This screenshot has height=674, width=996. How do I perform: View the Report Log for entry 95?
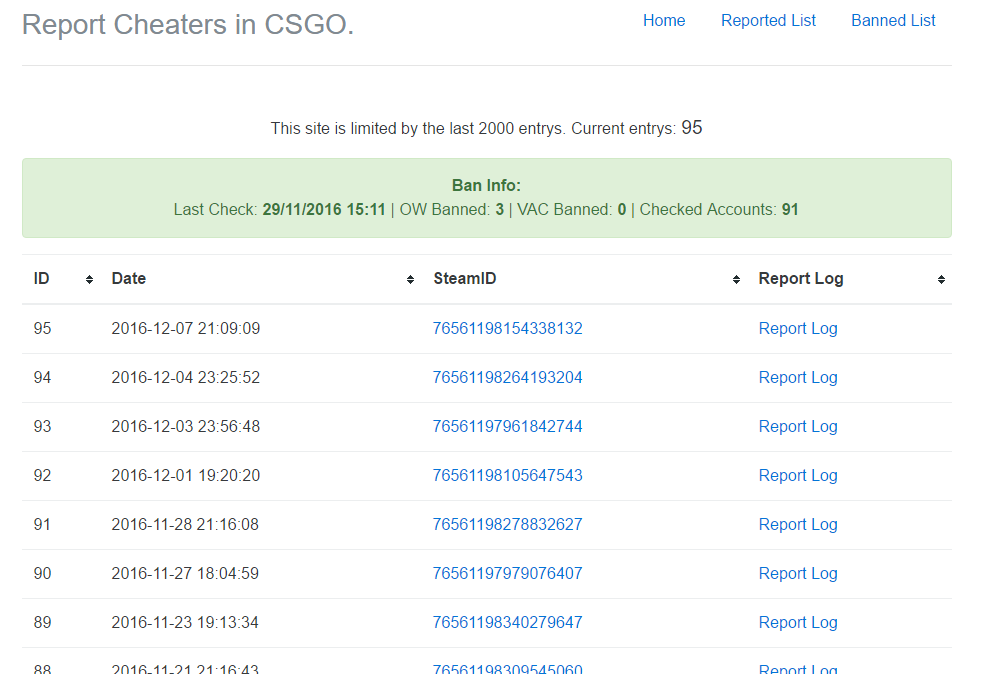click(798, 328)
